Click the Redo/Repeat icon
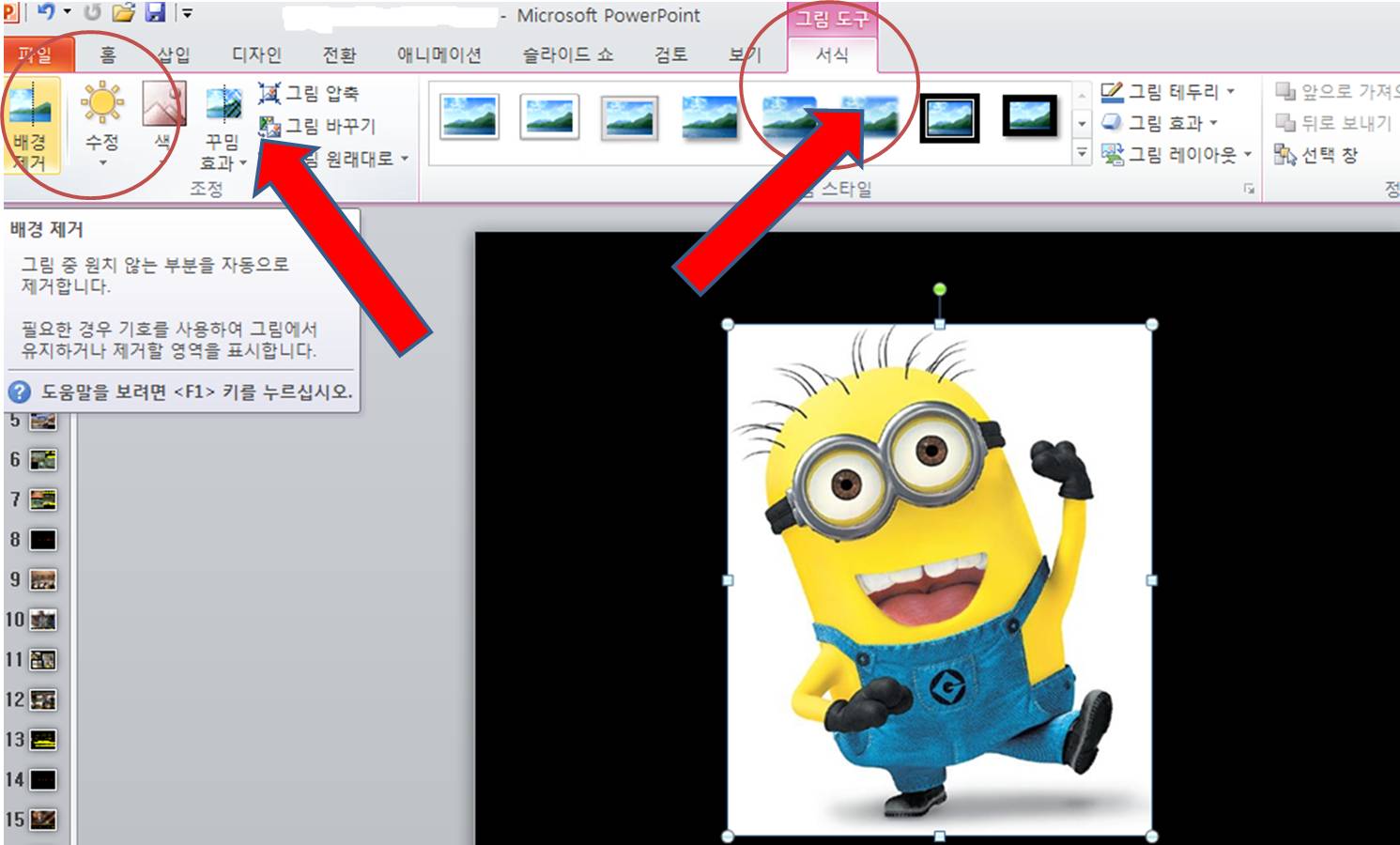This screenshot has width=1400, height=845. click(92, 12)
